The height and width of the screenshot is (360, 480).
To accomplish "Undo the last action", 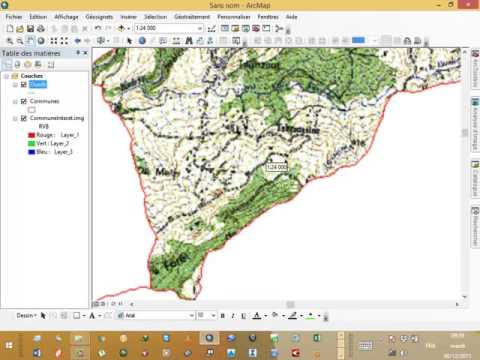I will 98,28.
